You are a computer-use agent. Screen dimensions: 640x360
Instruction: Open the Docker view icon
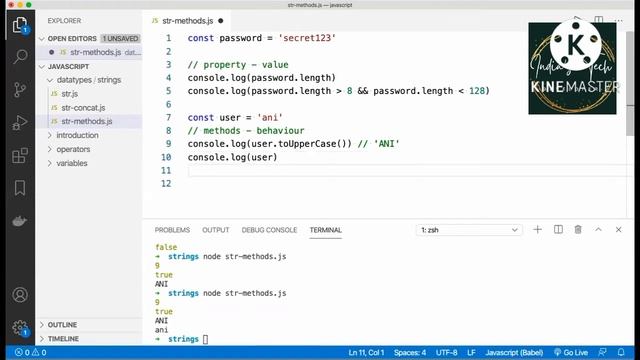pyautogui.click(x=20, y=221)
